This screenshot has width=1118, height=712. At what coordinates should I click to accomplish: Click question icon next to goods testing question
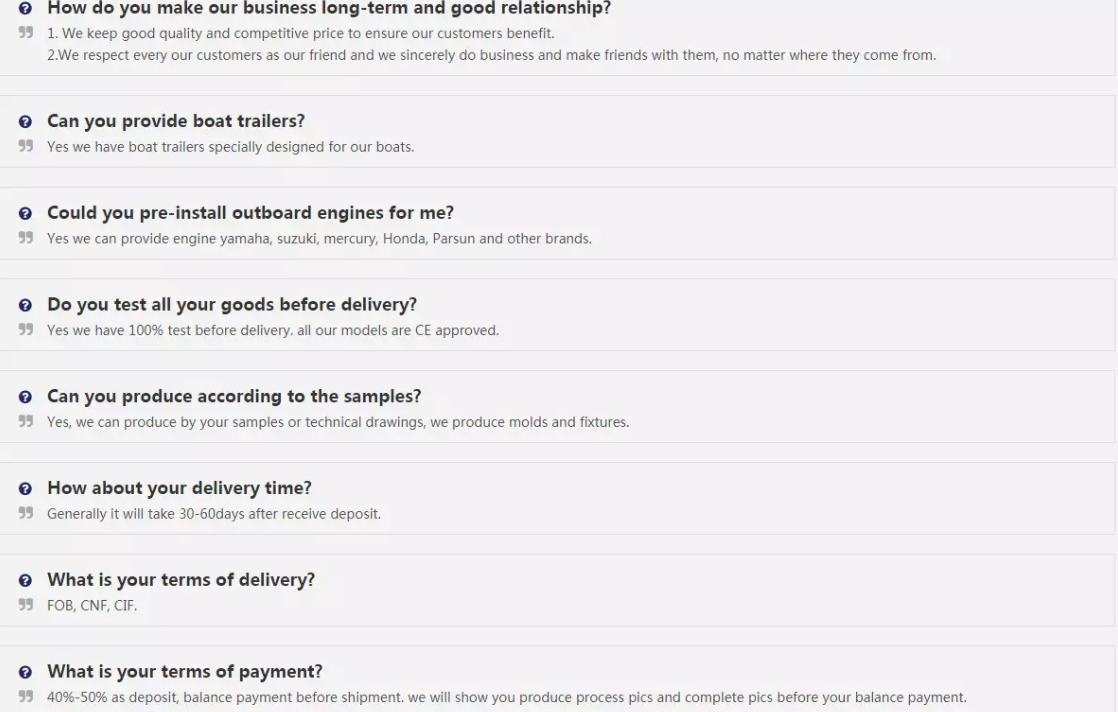tap(25, 305)
